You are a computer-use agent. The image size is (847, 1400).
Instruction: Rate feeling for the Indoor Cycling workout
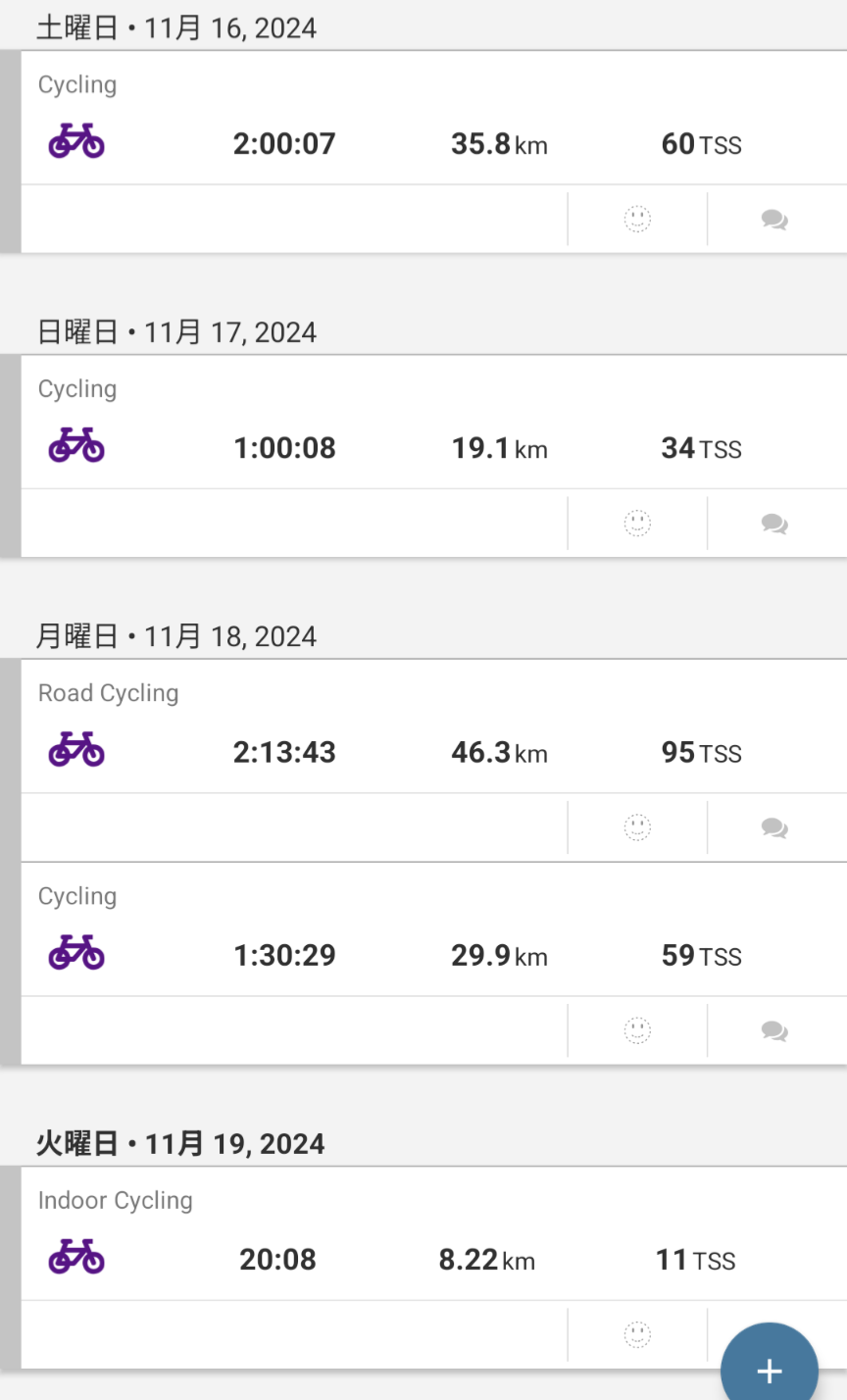pos(637,1334)
